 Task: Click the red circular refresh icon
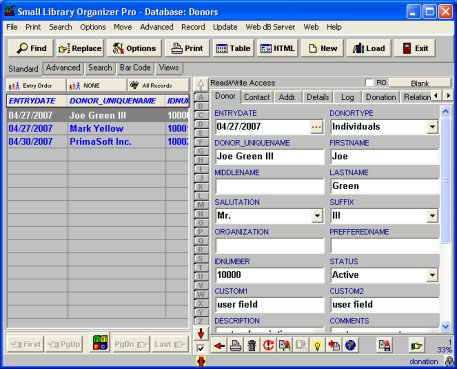click(268, 345)
